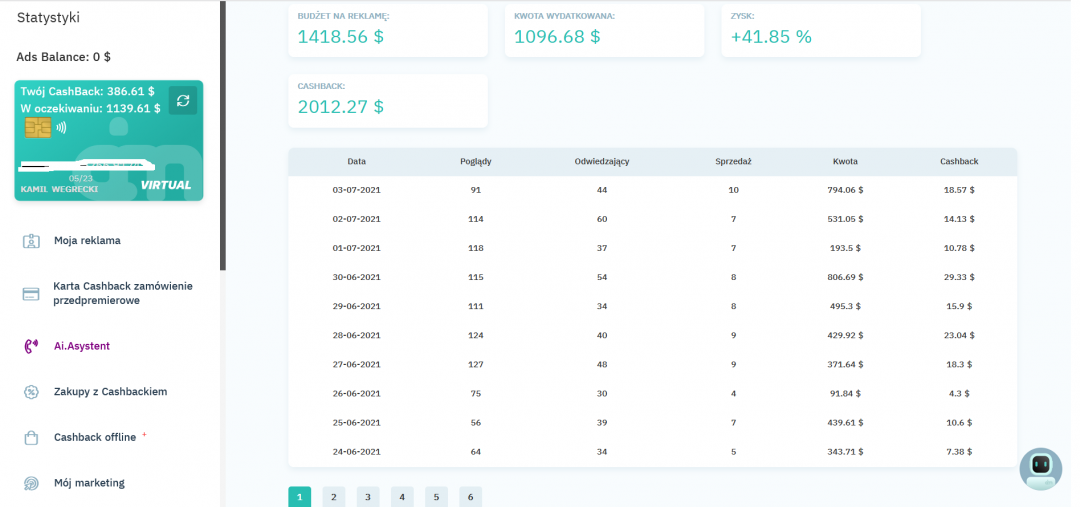
Task: Select current page 1 button
Action: point(299,496)
